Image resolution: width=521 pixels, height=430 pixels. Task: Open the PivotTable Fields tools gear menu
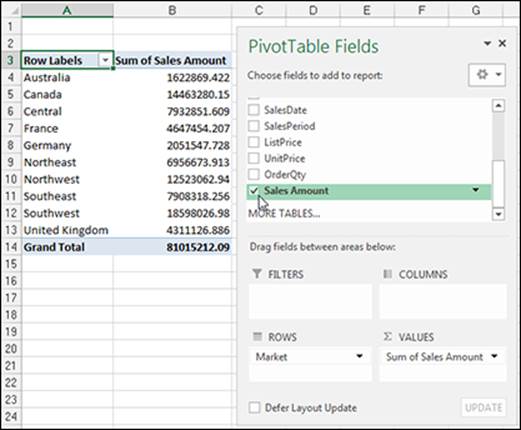click(487, 75)
